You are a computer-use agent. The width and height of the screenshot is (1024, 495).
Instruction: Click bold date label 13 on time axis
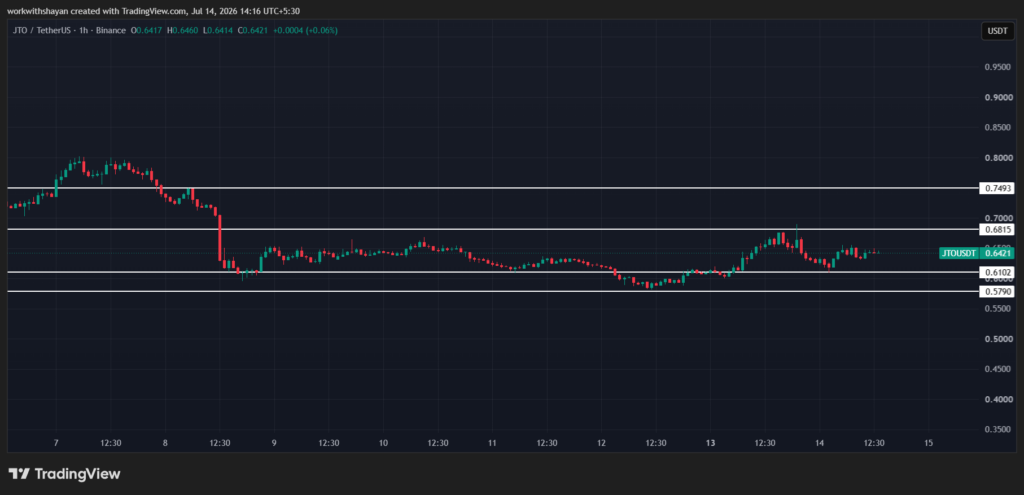point(711,443)
